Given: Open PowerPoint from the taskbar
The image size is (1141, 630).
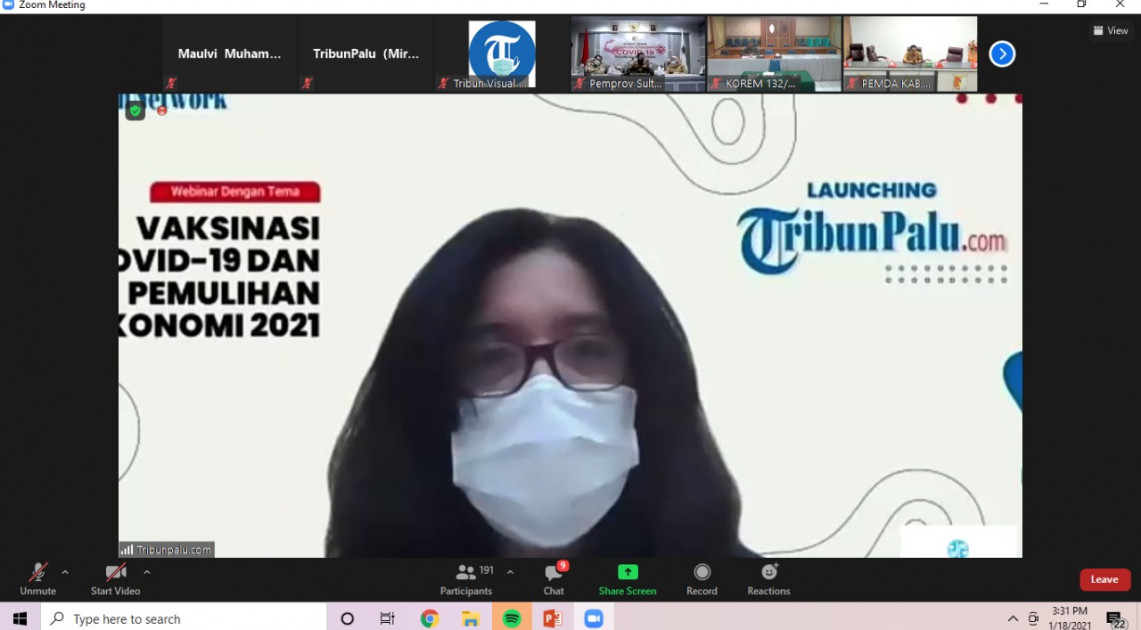Looking at the screenshot, I should (x=552, y=618).
